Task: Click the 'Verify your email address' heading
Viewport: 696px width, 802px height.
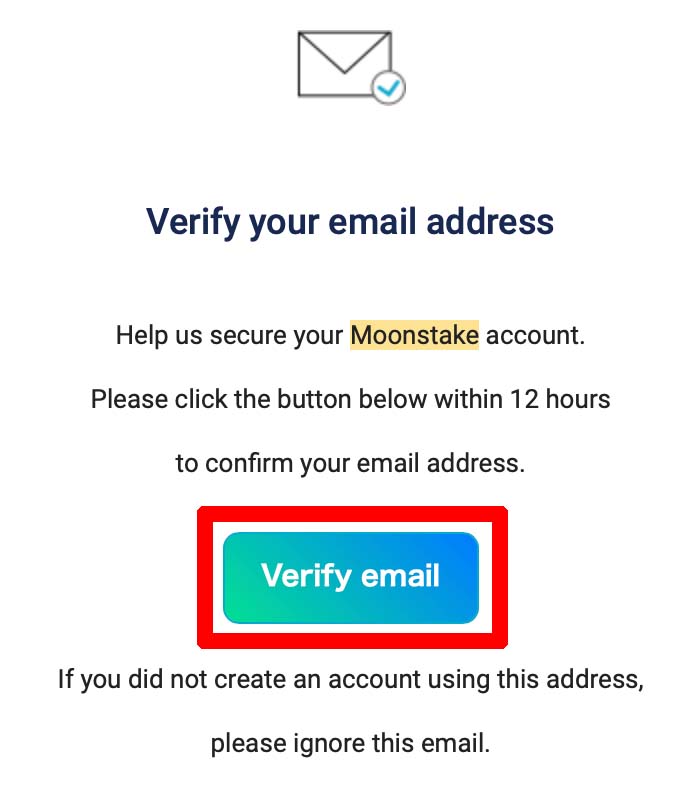Action: [350, 222]
